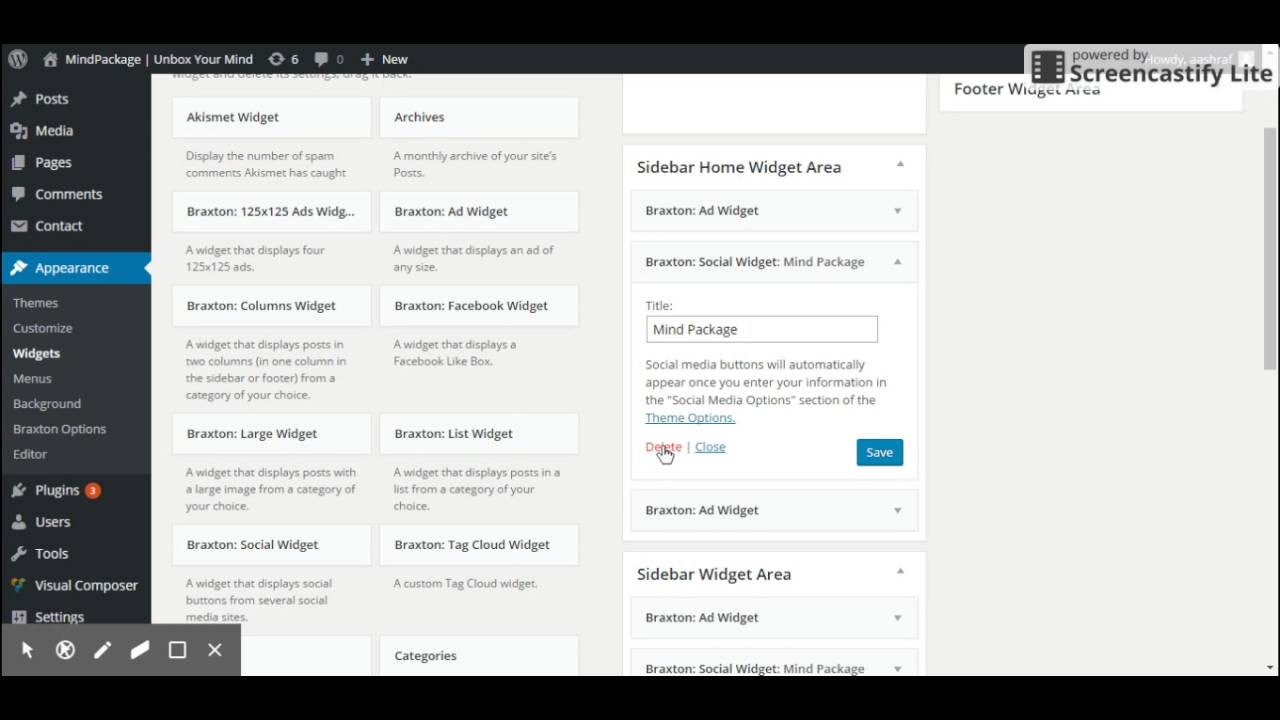The width and height of the screenshot is (1280, 720).
Task: Open the Menus submenu item
Action: (32, 378)
